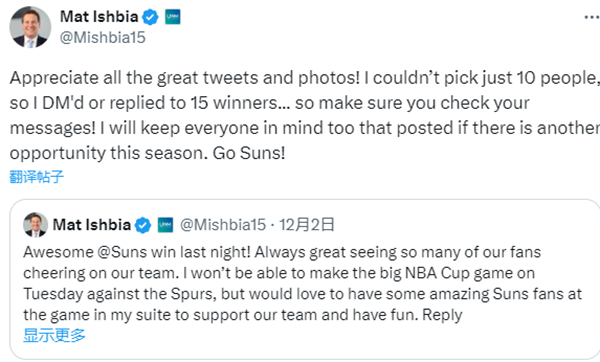Open the Mat Ishbia name at top
The image size is (600, 362).
coord(99,17)
